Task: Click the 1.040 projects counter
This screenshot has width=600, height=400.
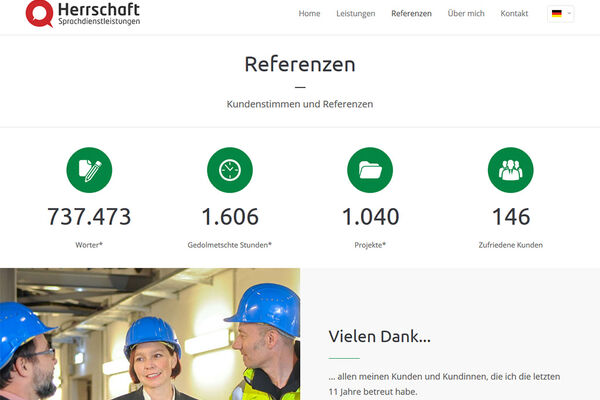Action: click(x=370, y=217)
